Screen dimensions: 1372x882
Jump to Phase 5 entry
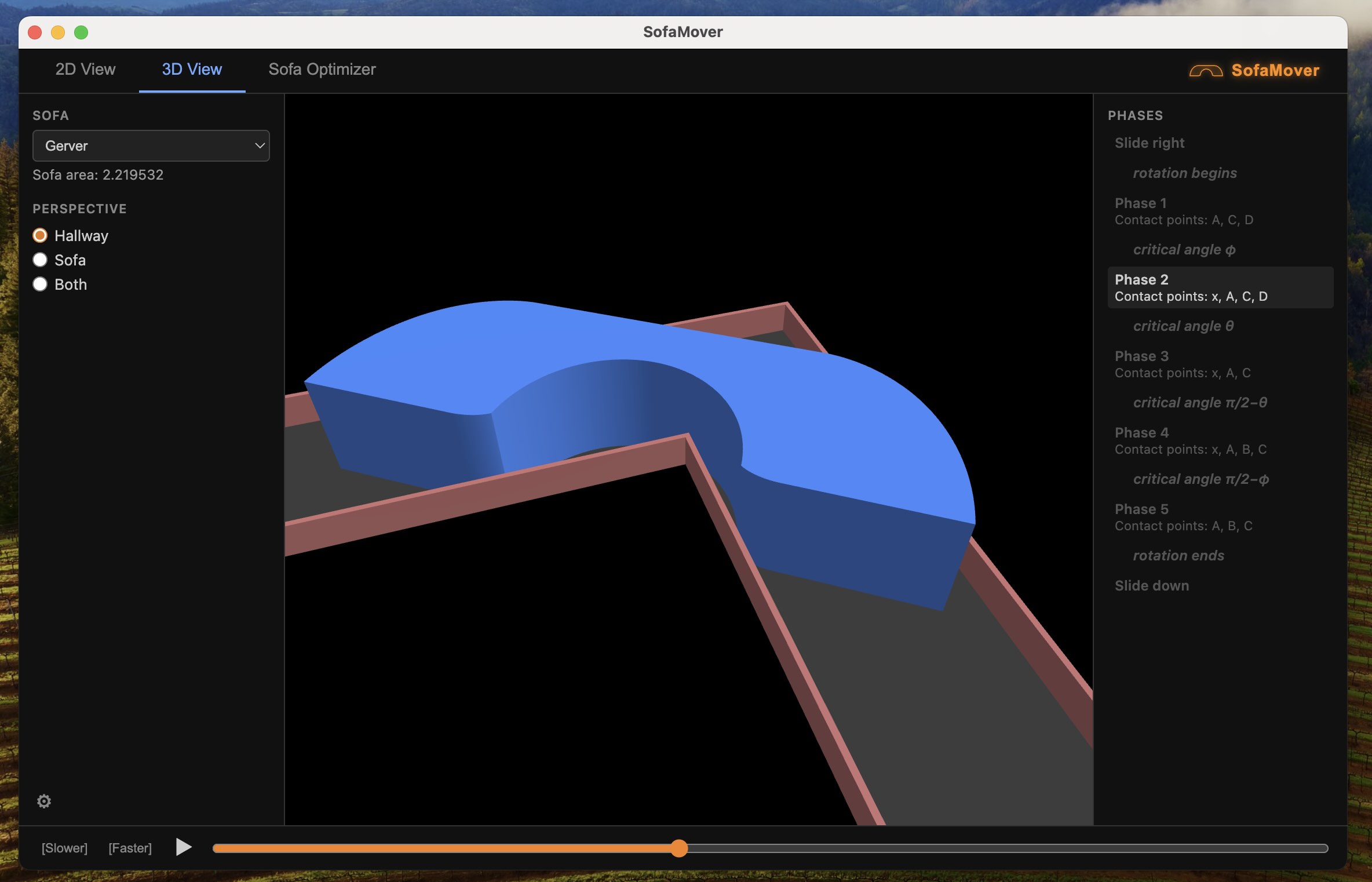pyautogui.click(x=1220, y=517)
